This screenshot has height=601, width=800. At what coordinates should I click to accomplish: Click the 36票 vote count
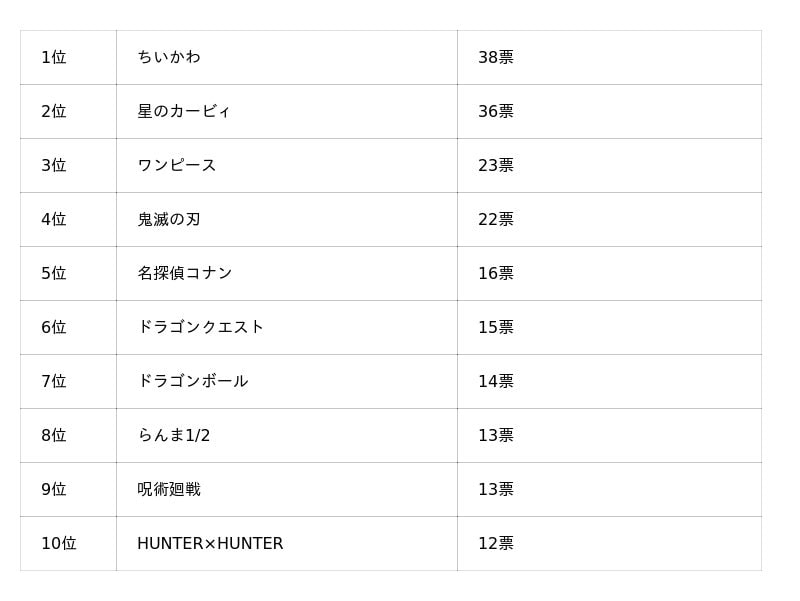496,112
